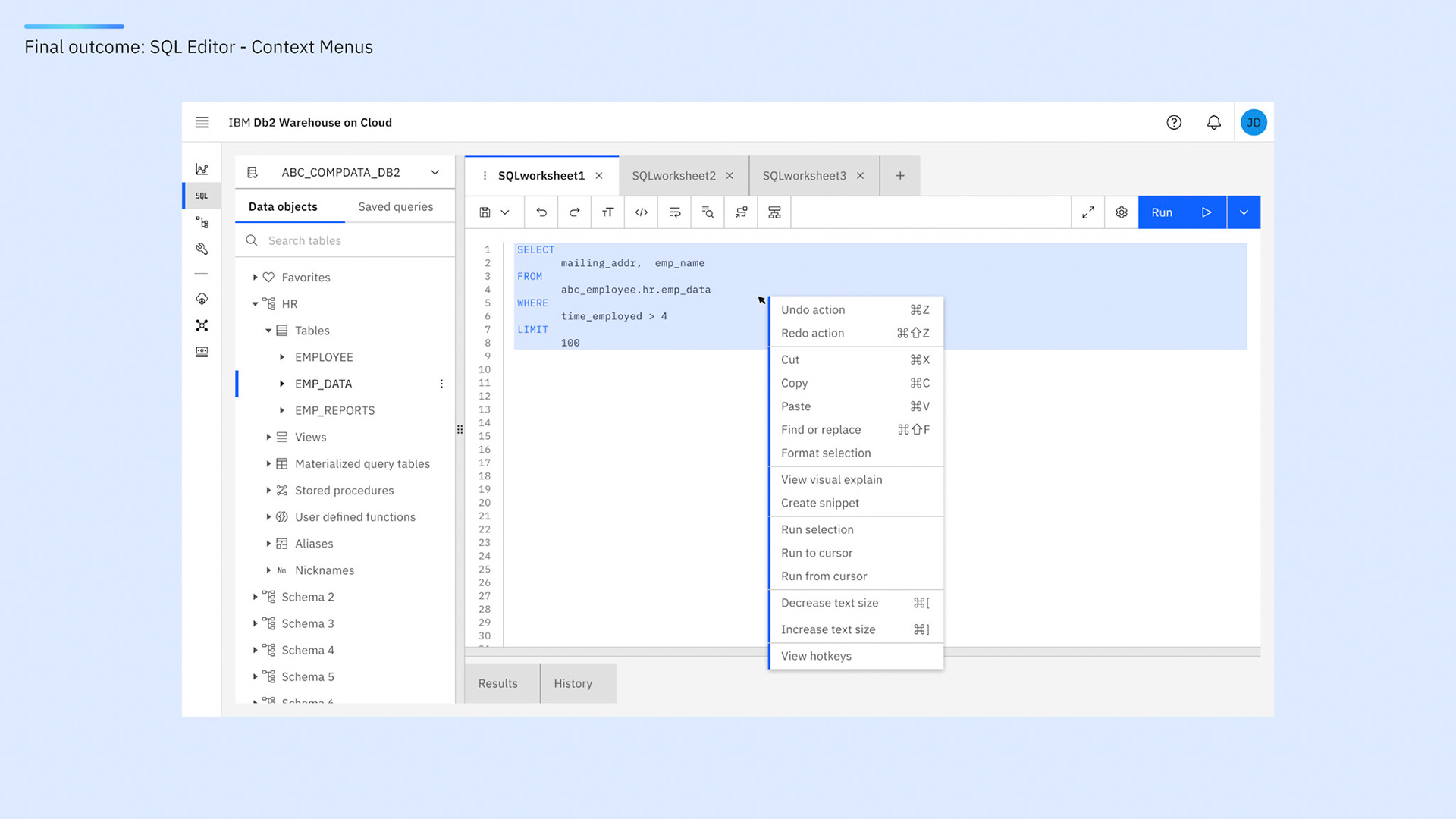The image size is (1456, 819).
Task: Click the wrench administration icon in sidebar
Action: (x=201, y=248)
